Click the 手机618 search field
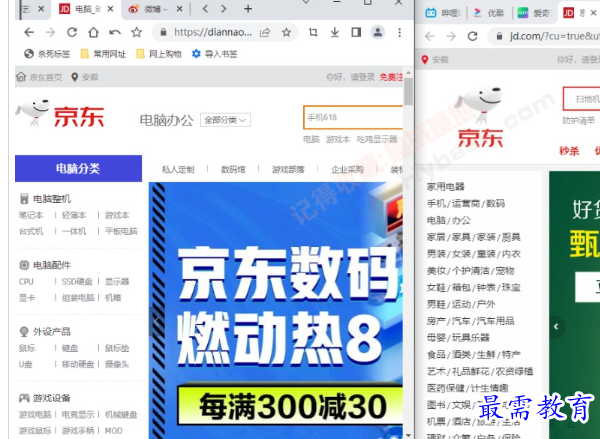The image size is (600, 439). pyautogui.click(x=353, y=117)
